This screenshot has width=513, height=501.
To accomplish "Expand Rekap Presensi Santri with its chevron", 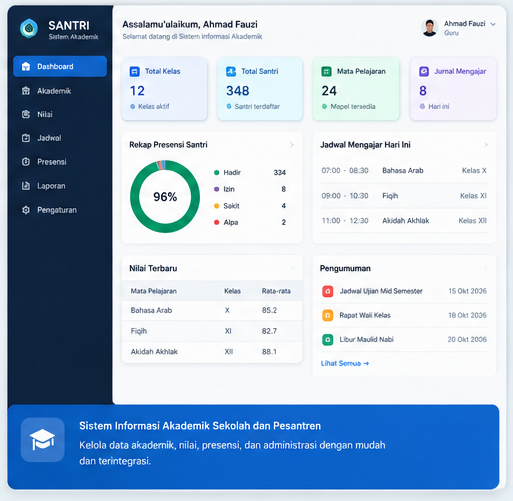I will pos(292,145).
